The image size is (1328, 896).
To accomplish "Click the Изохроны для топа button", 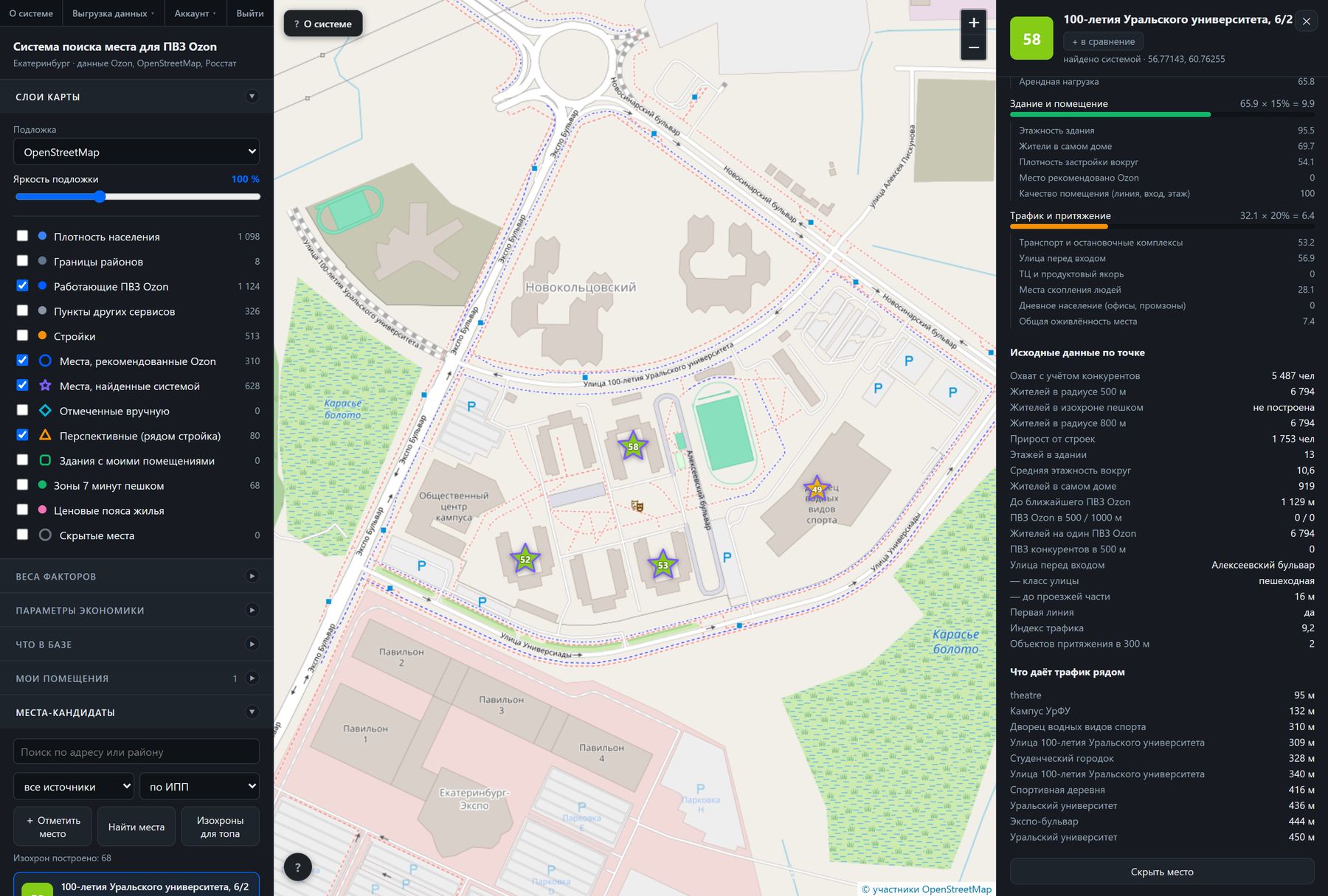I will (220, 827).
